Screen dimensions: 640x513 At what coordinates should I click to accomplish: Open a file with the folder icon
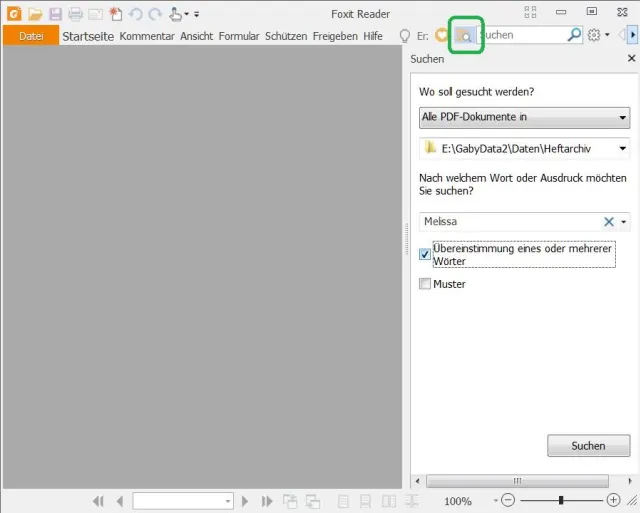click(x=35, y=14)
